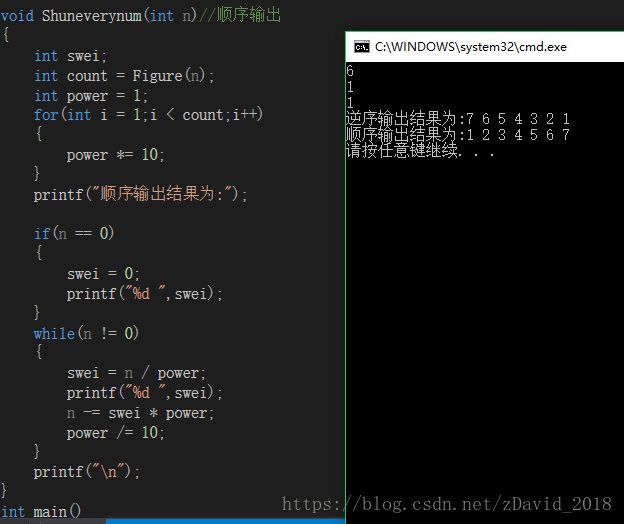This screenshot has width=624, height=524.
Task: Click the printf("\n") line
Action: point(87,472)
